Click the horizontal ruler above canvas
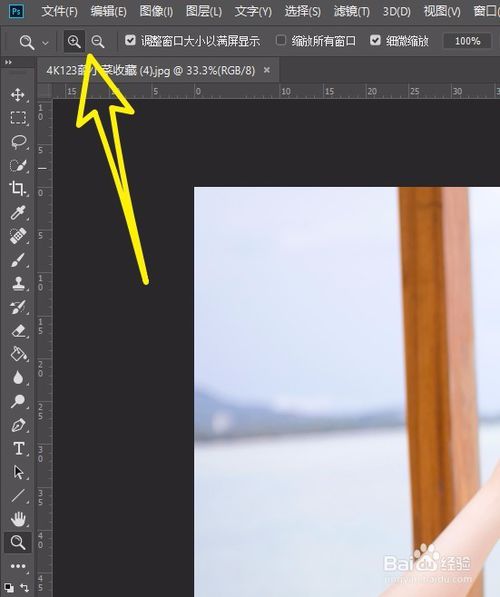 276,91
